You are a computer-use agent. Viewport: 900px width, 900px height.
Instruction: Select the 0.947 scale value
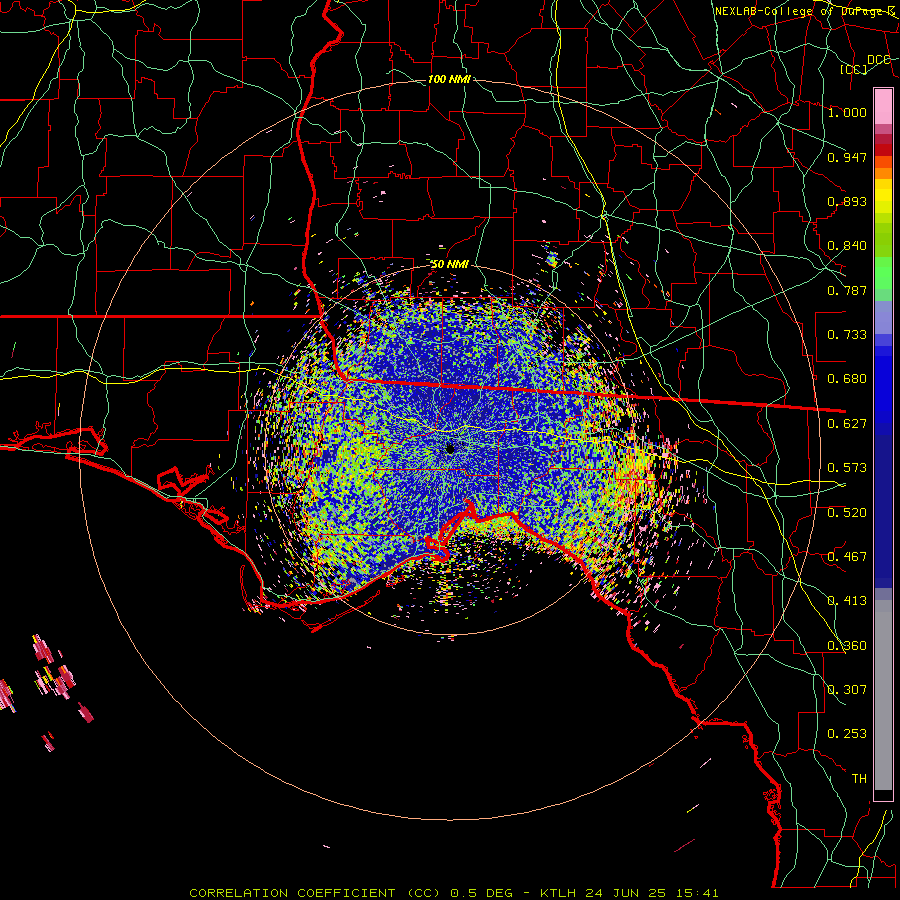(847, 157)
